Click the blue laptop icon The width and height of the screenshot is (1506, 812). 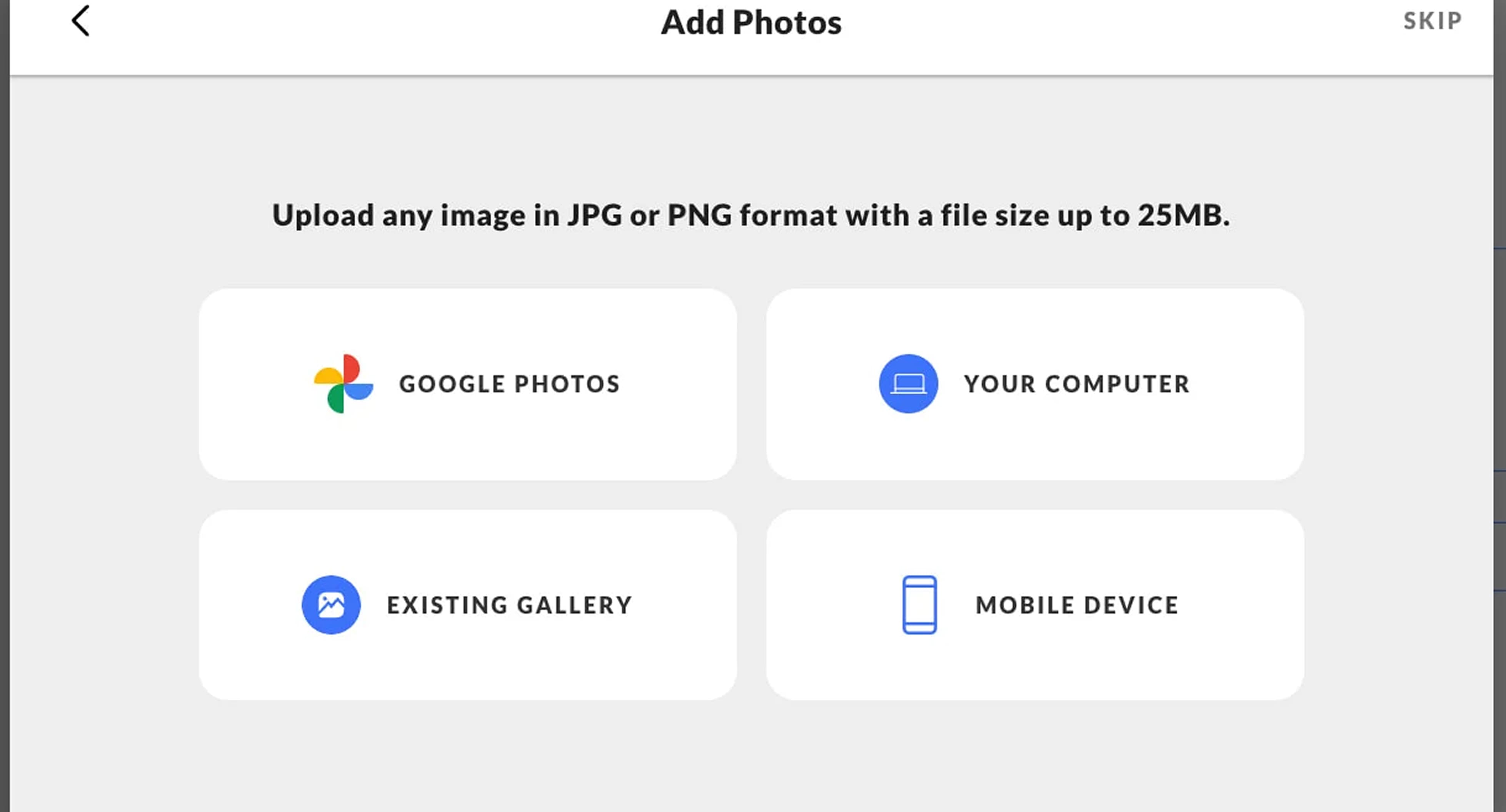pyautogui.click(x=908, y=384)
